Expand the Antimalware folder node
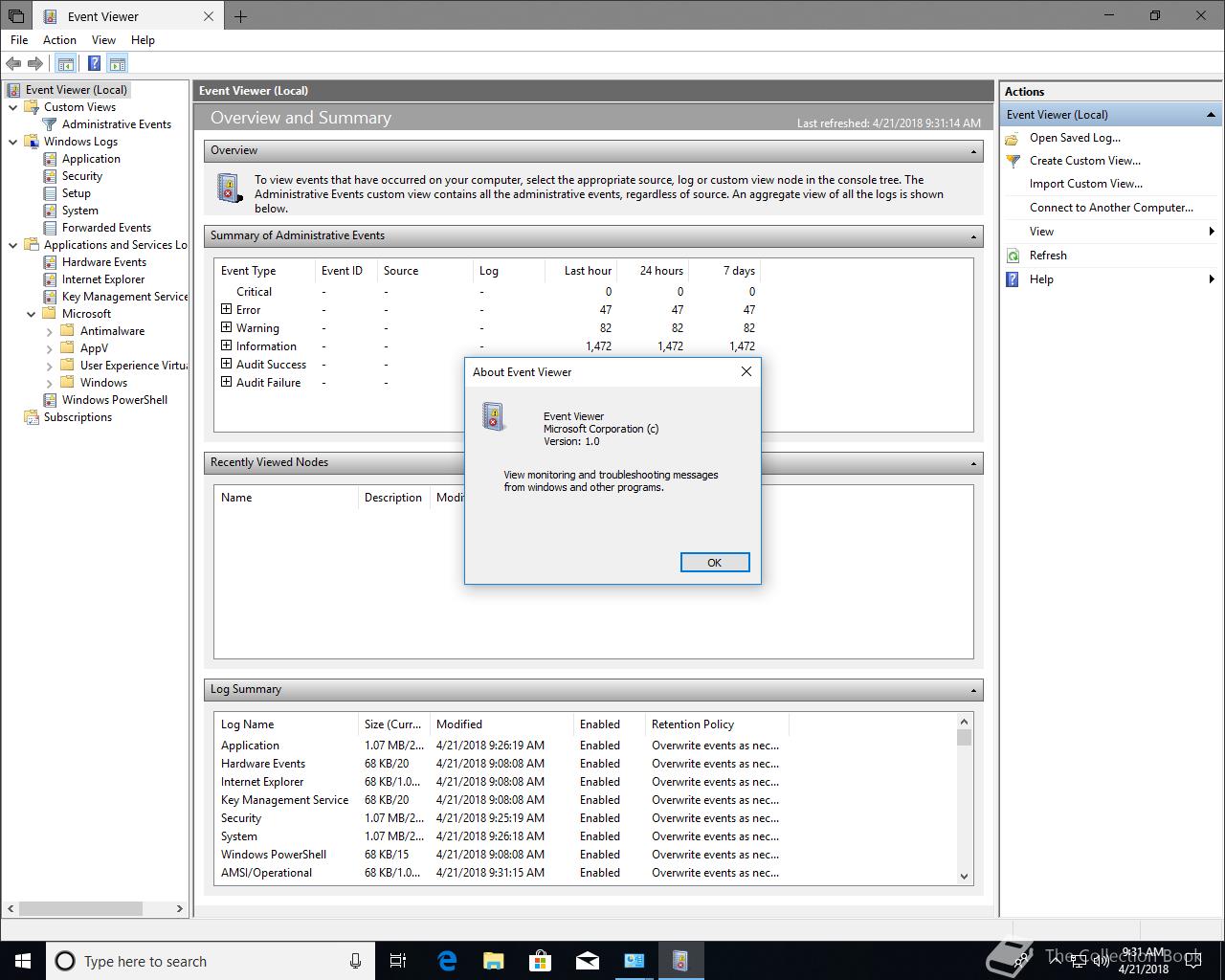This screenshot has height=980, width=1225. (50, 331)
